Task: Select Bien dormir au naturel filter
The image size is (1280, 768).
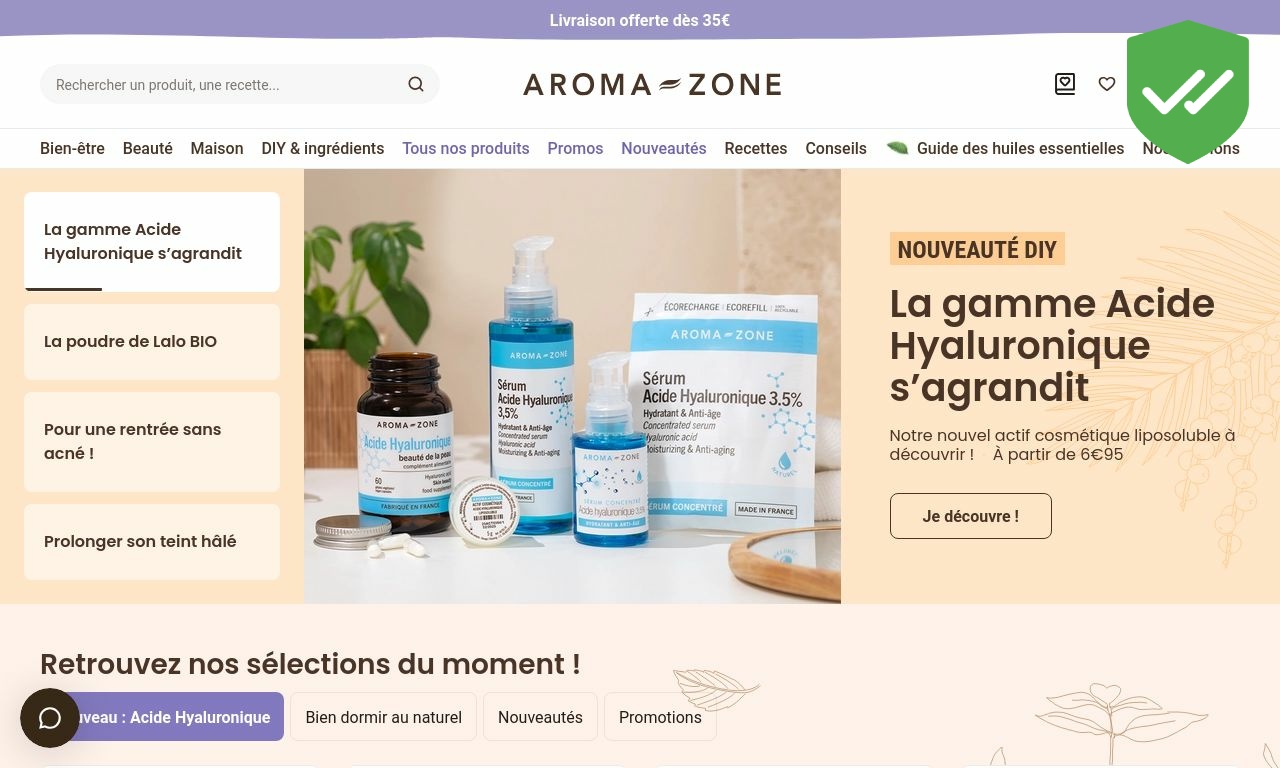Action: click(x=384, y=717)
